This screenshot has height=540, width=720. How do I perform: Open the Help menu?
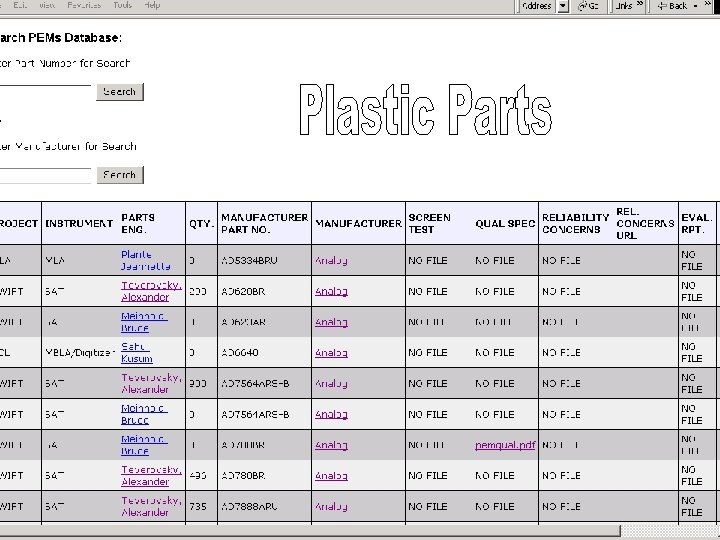pyautogui.click(x=152, y=5)
